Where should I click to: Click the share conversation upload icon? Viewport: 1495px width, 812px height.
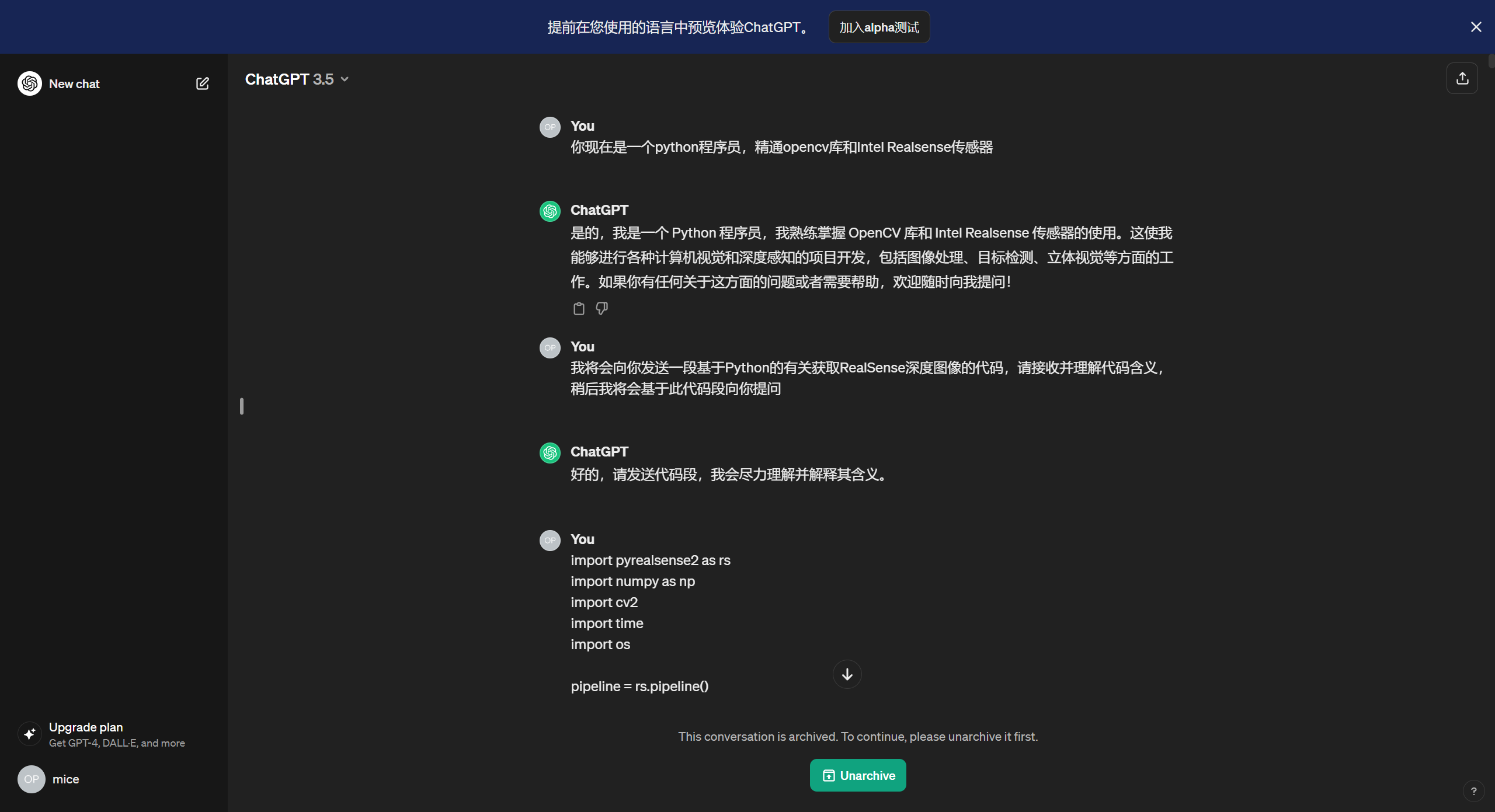coord(1462,78)
